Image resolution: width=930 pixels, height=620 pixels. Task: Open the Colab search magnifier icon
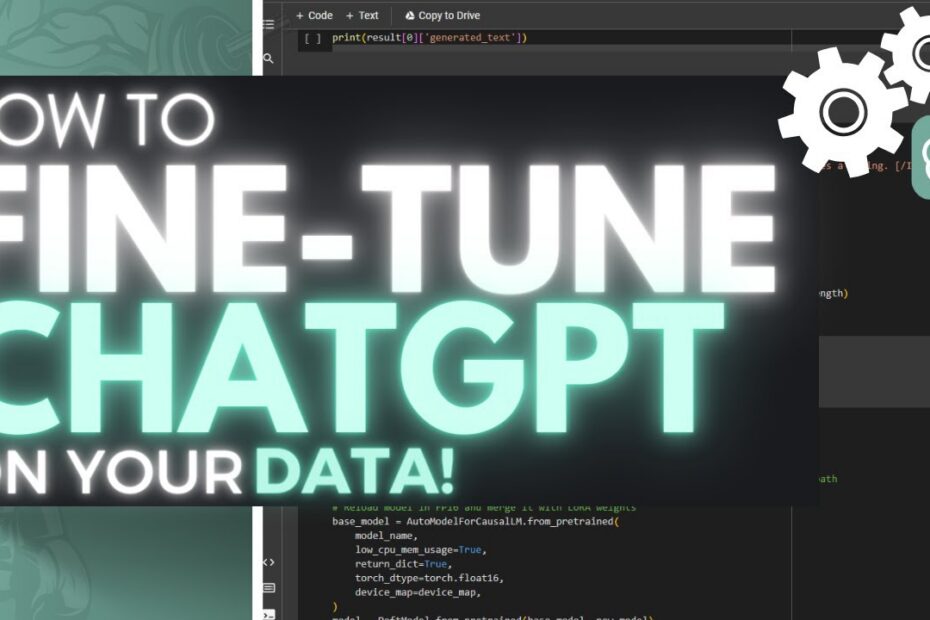coord(268,58)
